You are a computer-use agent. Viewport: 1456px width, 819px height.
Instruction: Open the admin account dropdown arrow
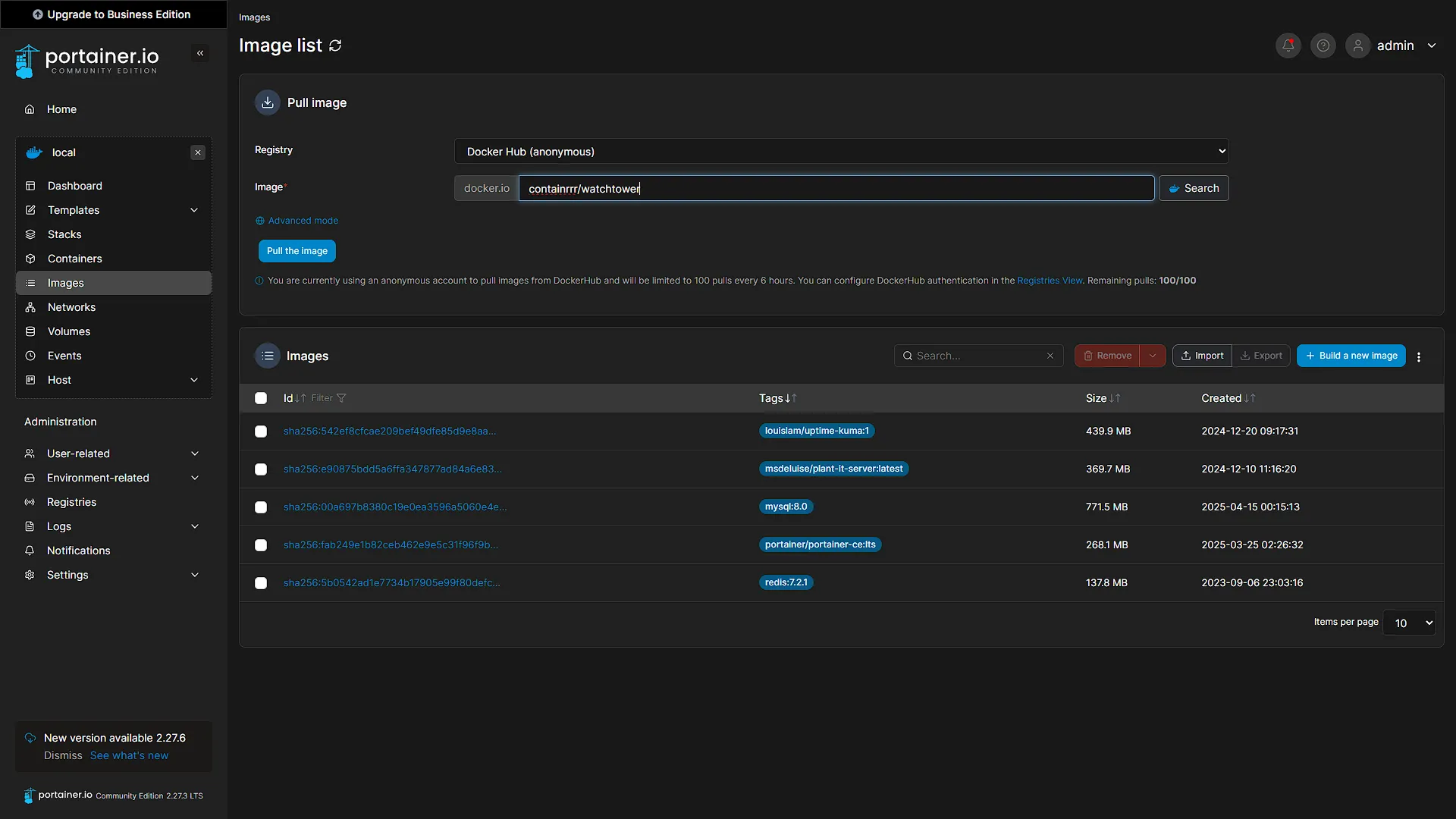[x=1432, y=45]
